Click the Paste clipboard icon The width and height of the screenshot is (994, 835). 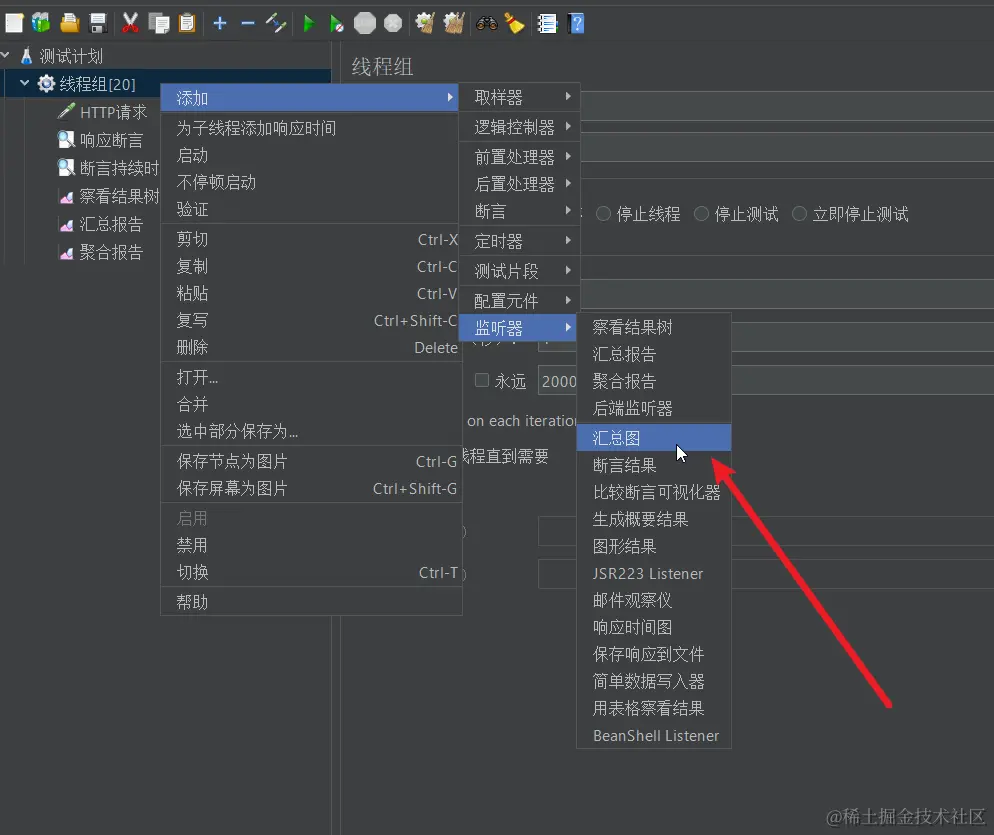(187, 23)
